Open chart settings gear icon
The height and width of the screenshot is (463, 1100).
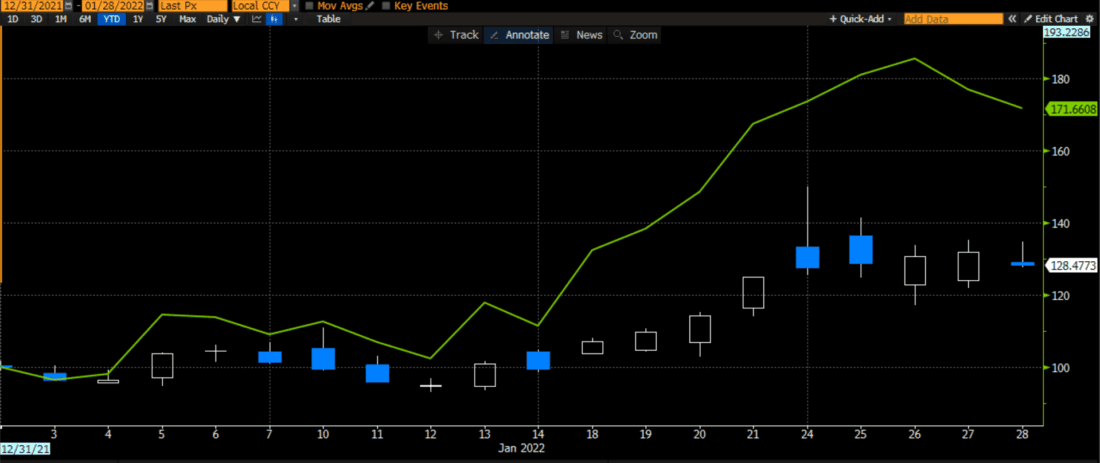click(x=1089, y=19)
